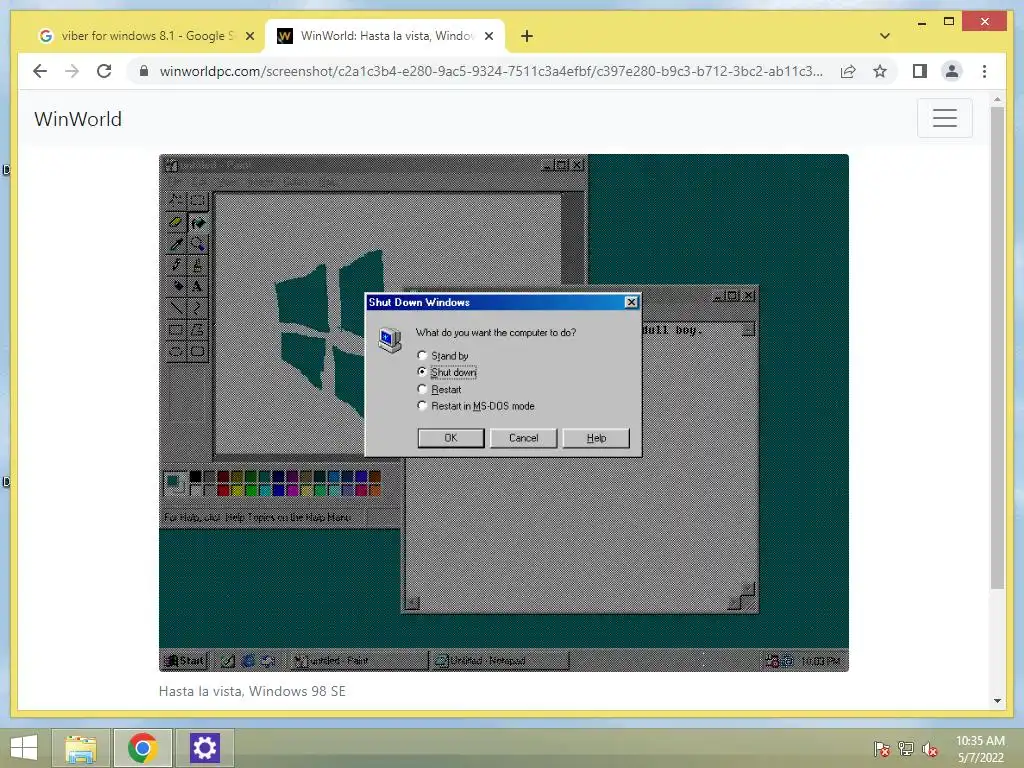Select the Curve tool in Paint

pyautogui.click(x=197, y=308)
